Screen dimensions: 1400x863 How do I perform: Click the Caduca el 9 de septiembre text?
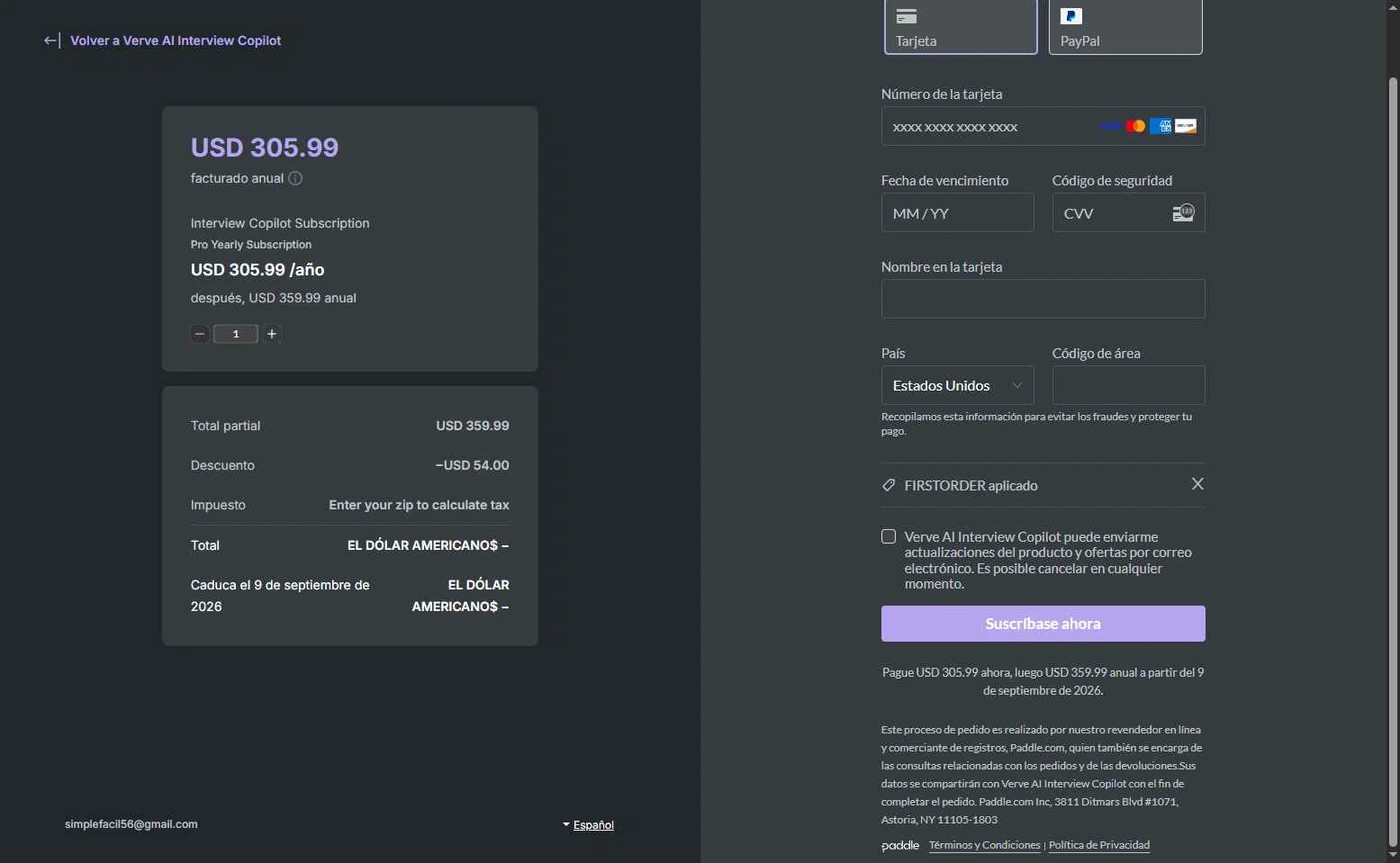coord(280,596)
